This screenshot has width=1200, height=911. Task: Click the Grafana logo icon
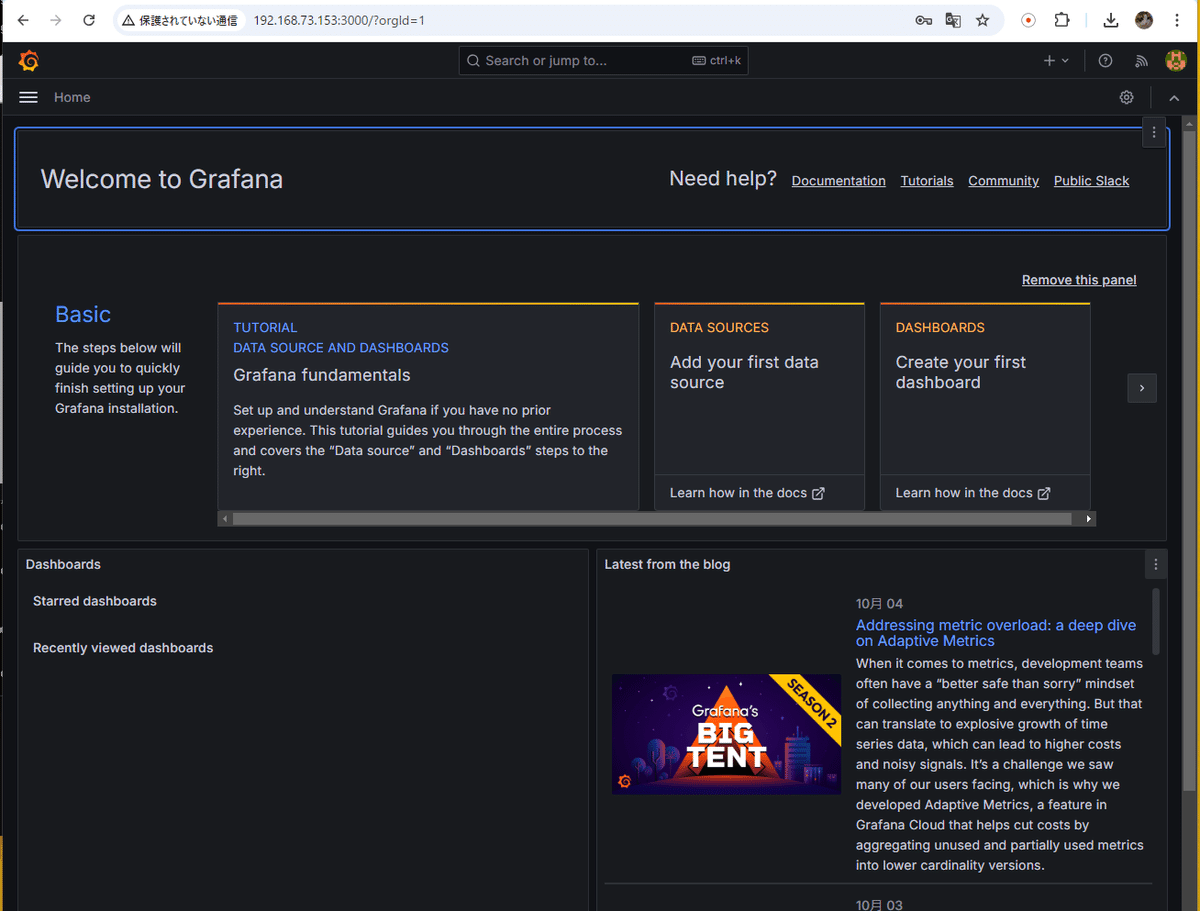[29, 61]
